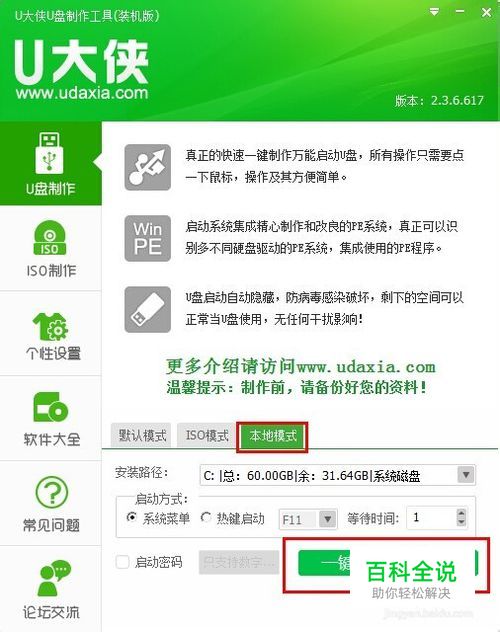Click the USB flash drive feature icon
Screen dimensions: 500x632
[147, 310]
